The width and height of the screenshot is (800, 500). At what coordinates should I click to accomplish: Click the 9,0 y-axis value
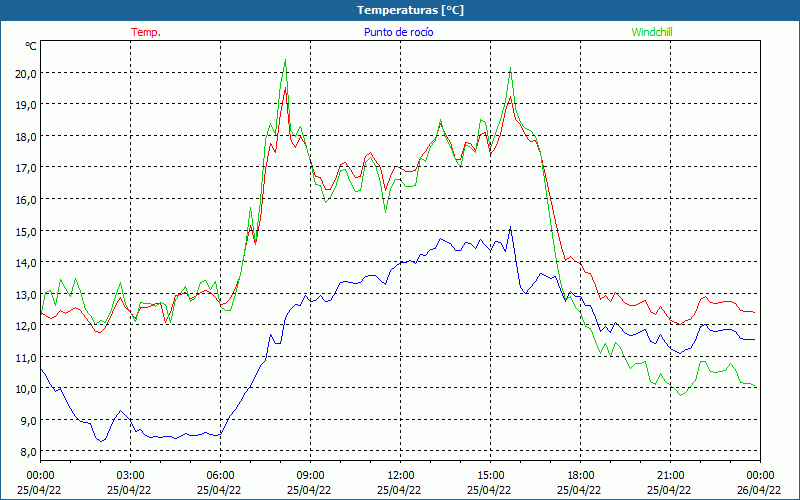pos(29,420)
